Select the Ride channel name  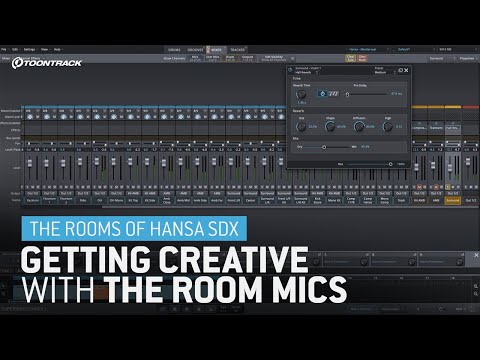83,200
